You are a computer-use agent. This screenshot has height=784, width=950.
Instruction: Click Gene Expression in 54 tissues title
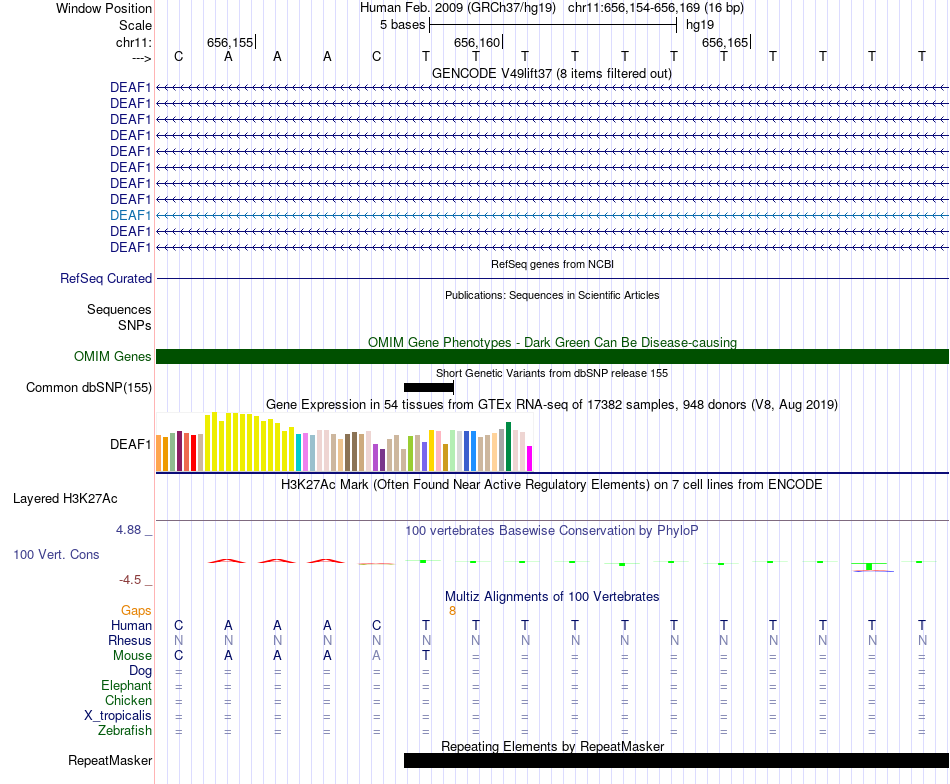tap(552, 404)
